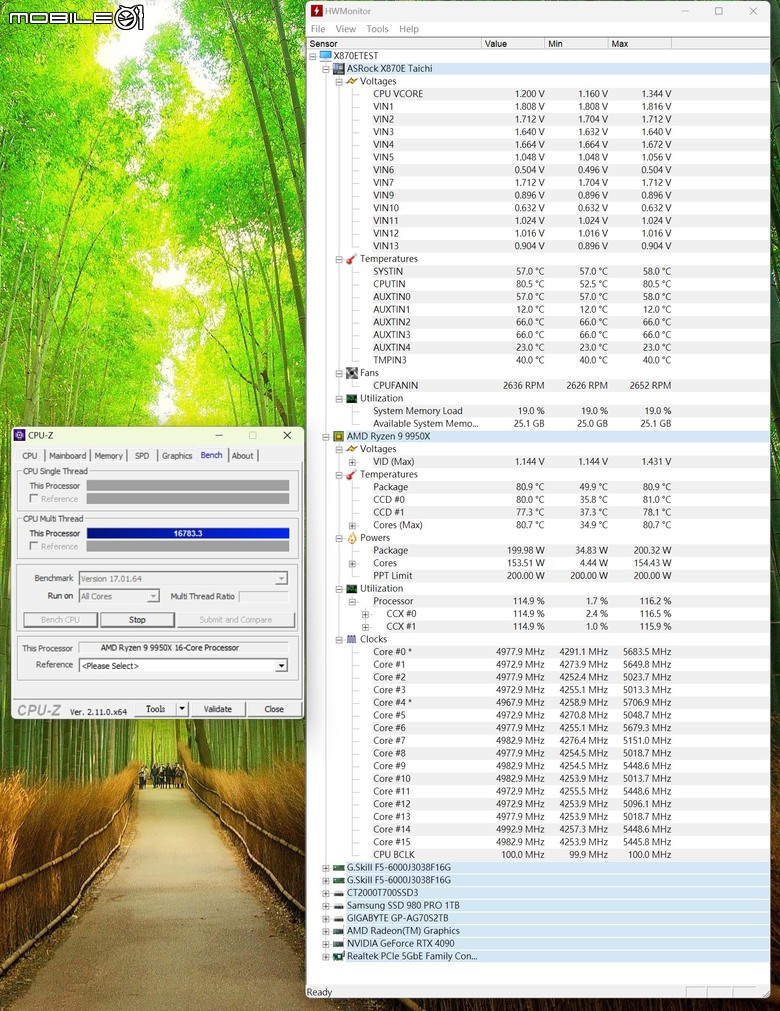Viewport: 780px width, 1011px height.
Task: Switch to the About tab in CPU-Z
Action: point(242,455)
